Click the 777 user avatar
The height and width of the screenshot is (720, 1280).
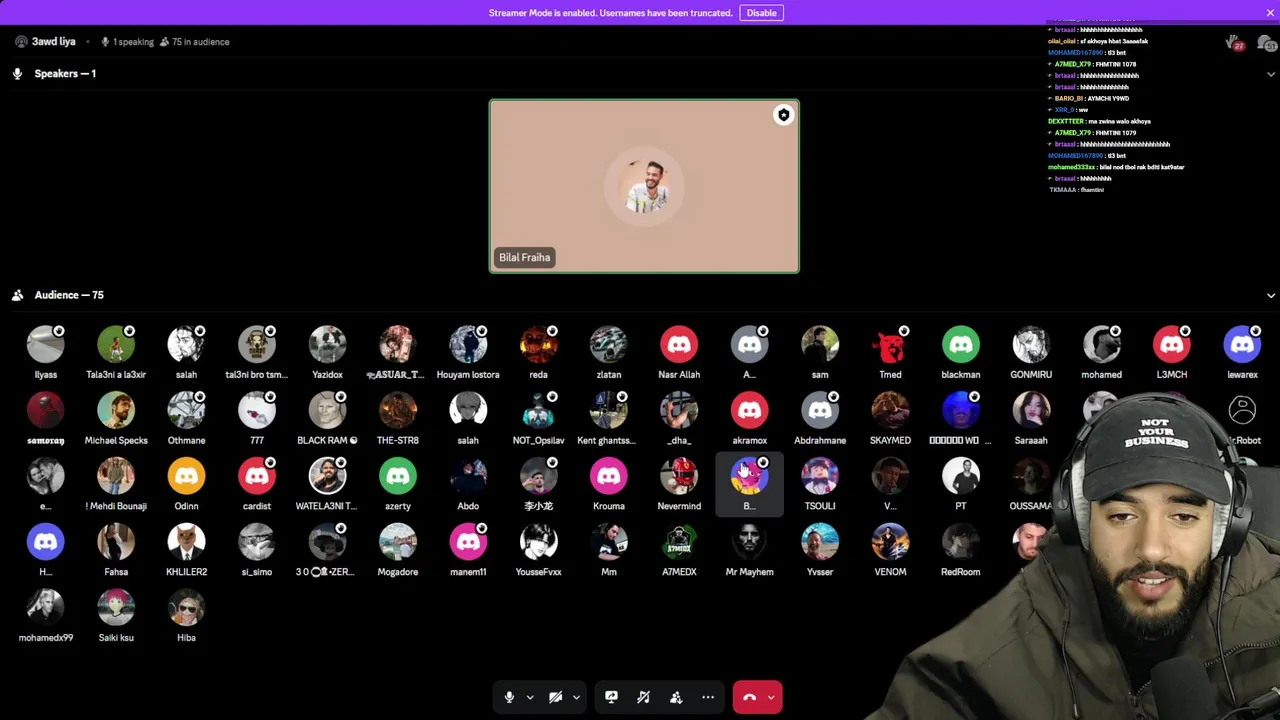(257, 410)
